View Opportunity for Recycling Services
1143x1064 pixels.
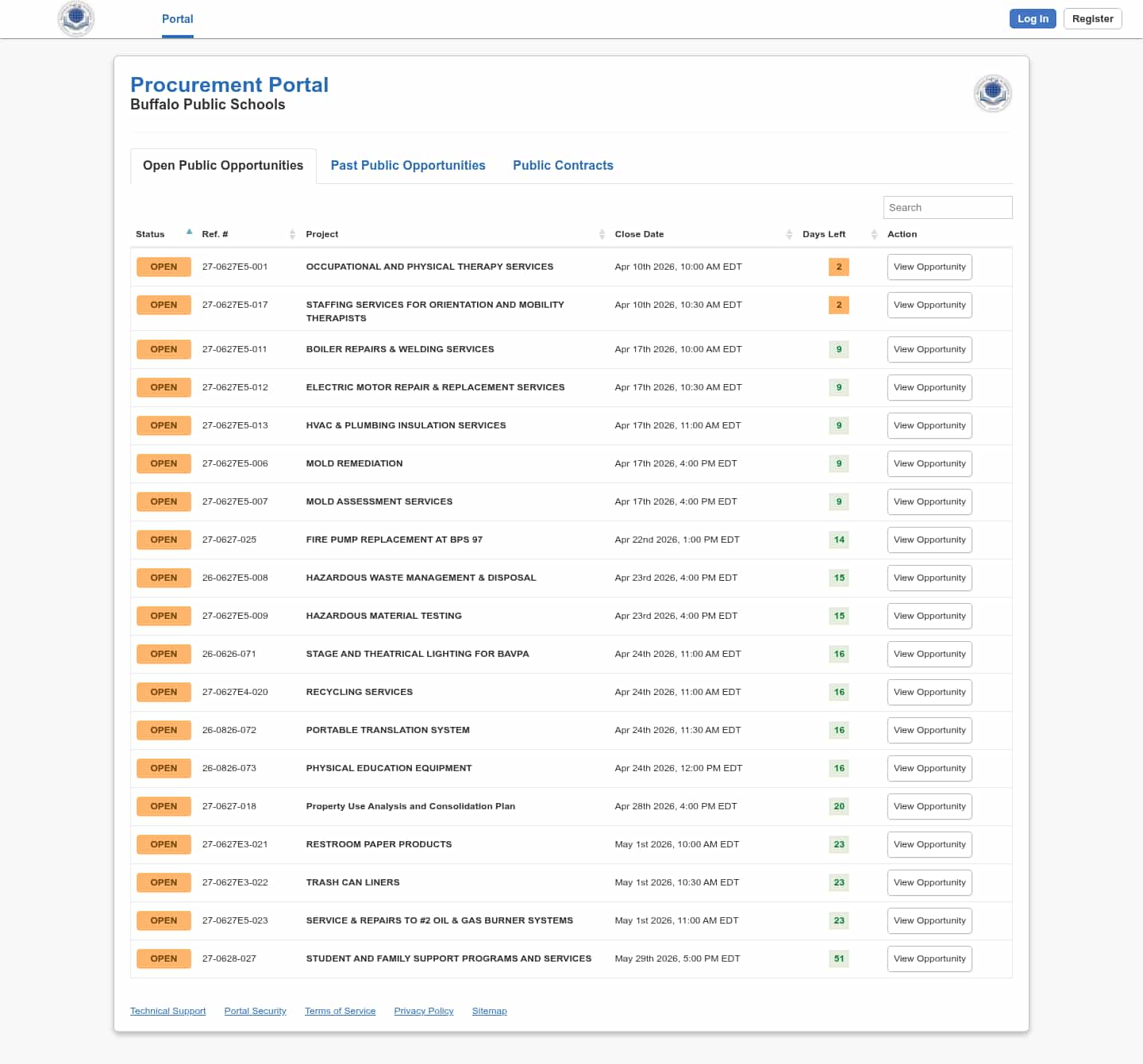[x=929, y=692]
